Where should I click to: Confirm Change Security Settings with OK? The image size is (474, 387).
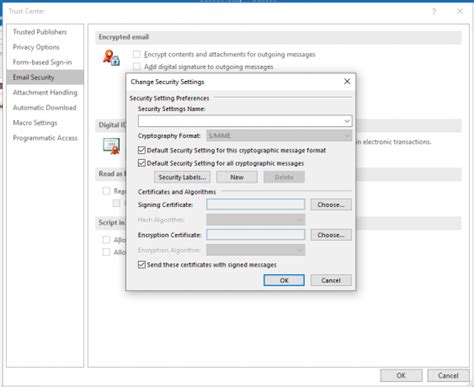click(284, 280)
